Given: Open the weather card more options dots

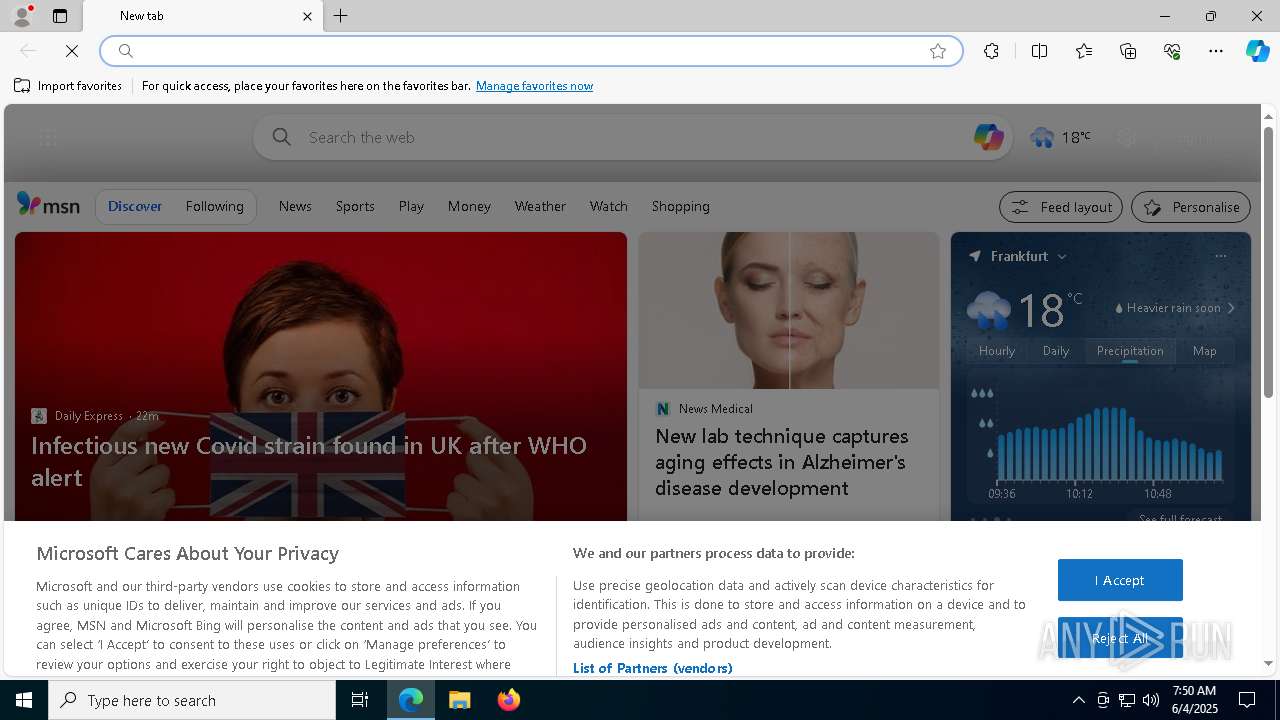Looking at the screenshot, I should coord(1220,256).
